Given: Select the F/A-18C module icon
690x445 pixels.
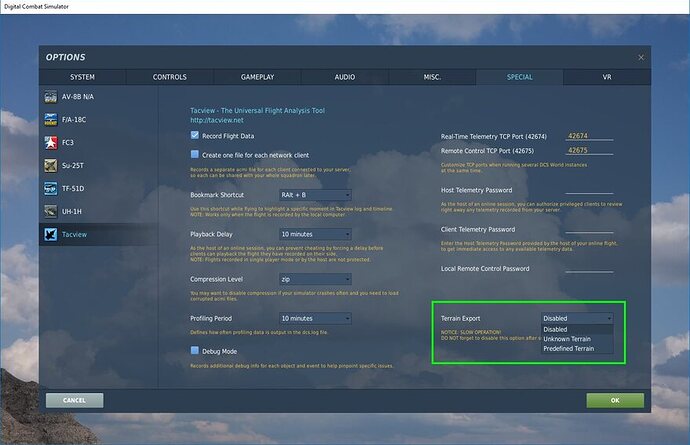Looking at the screenshot, I should (x=51, y=120).
